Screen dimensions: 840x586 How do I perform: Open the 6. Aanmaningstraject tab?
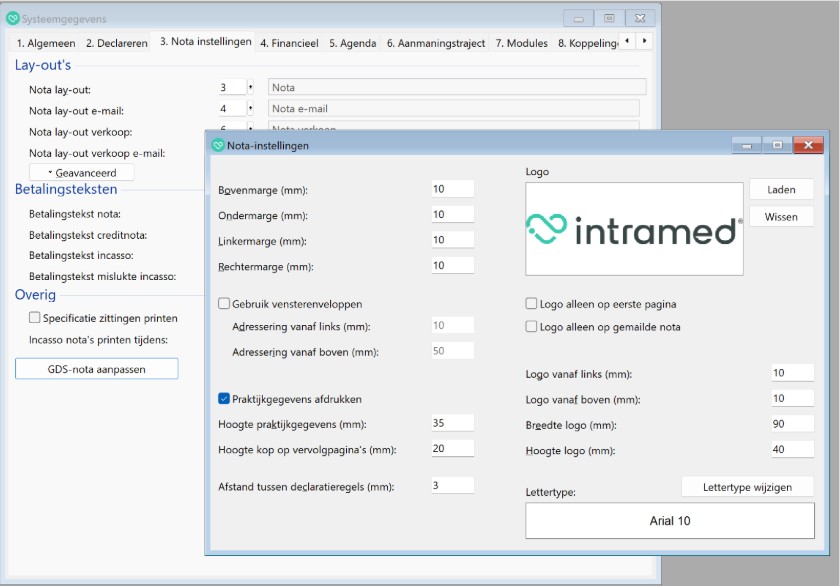click(x=436, y=43)
